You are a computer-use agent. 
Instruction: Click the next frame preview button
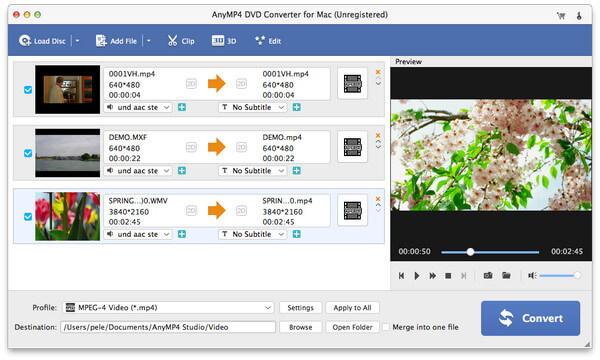(x=464, y=276)
